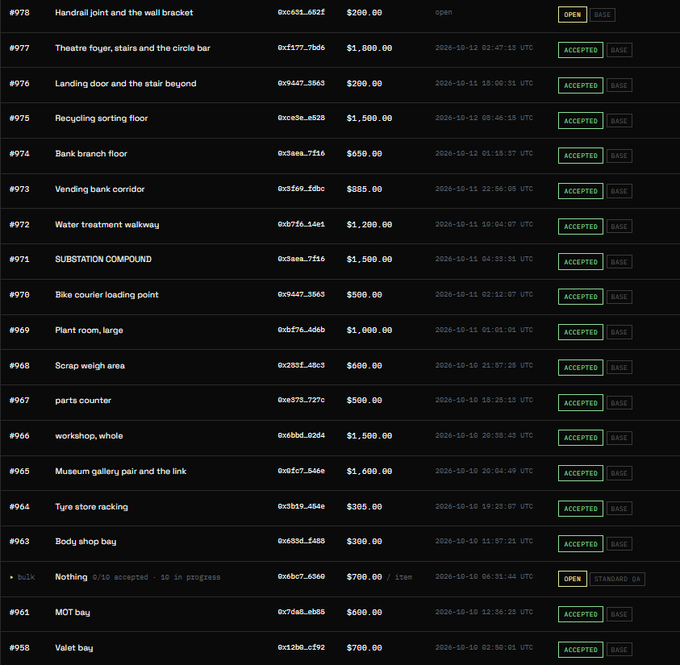The width and height of the screenshot is (680, 665).
Task: Click address 0xbf76…4d6b
Action: (x=301, y=330)
